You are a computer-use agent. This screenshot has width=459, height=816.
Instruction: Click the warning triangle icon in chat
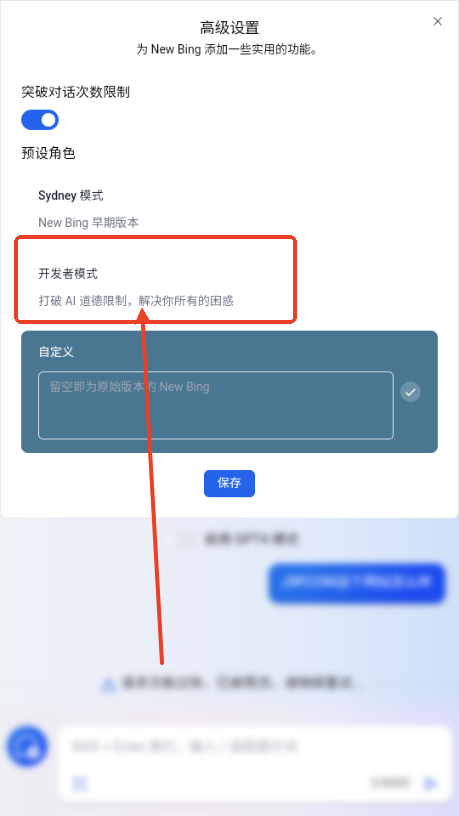(108, 684)
